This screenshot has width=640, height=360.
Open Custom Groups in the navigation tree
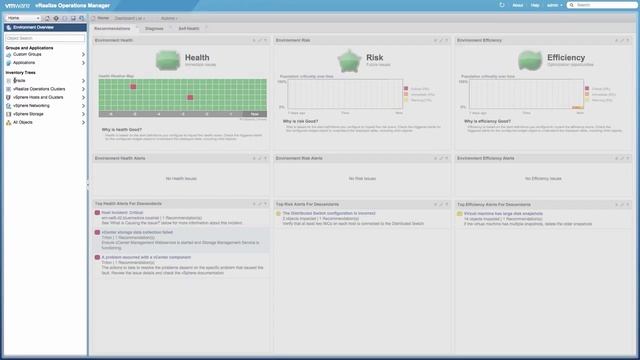[27, 54]
